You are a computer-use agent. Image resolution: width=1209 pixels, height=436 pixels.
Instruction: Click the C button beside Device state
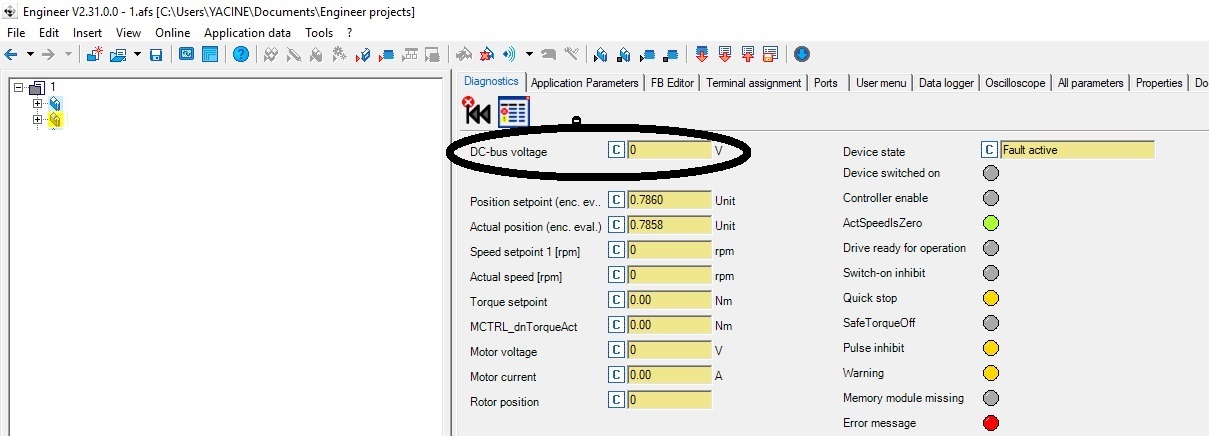pos(989,150)
